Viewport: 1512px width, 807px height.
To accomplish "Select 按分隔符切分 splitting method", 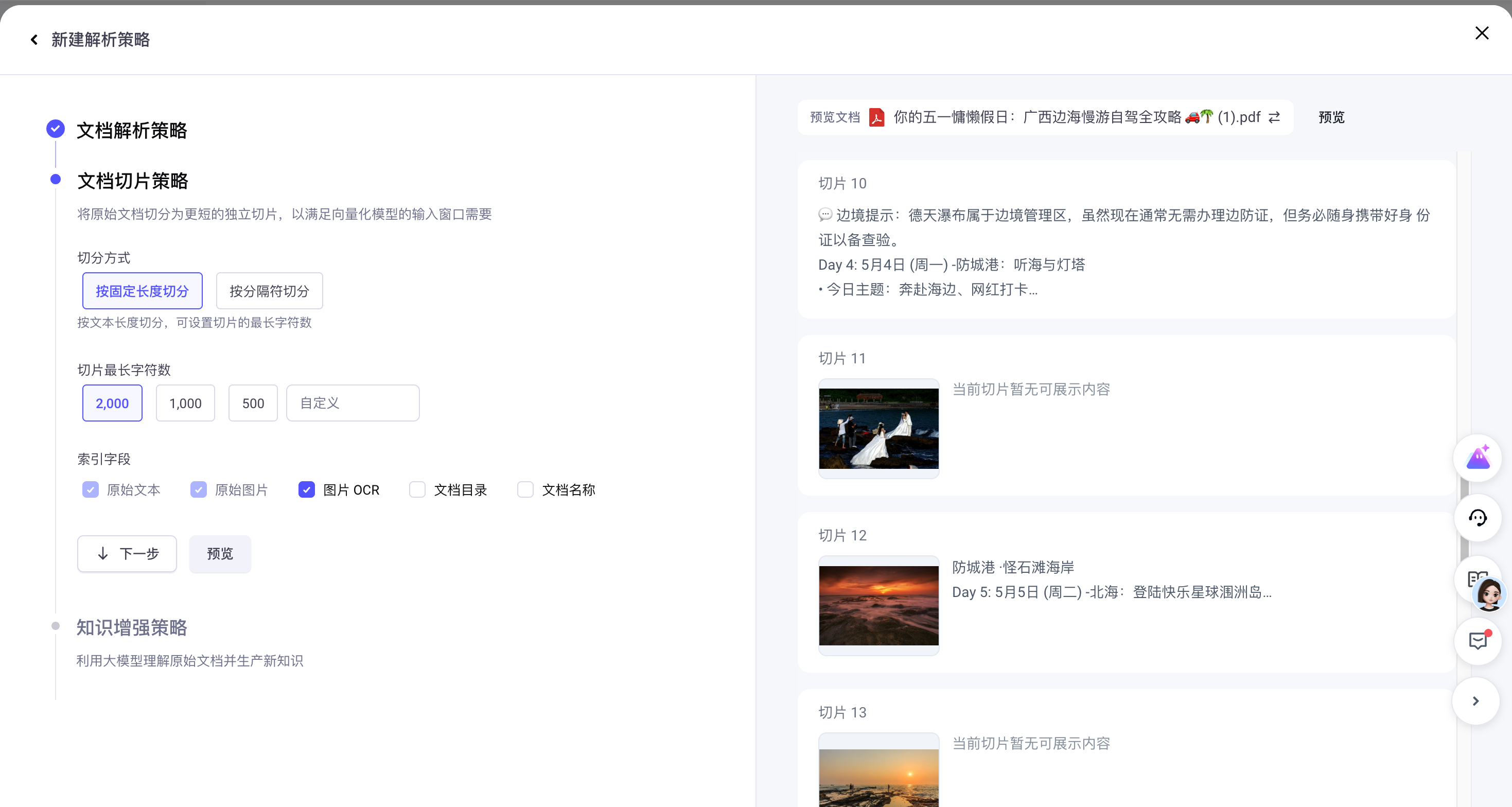I will (x=270, y=290).
